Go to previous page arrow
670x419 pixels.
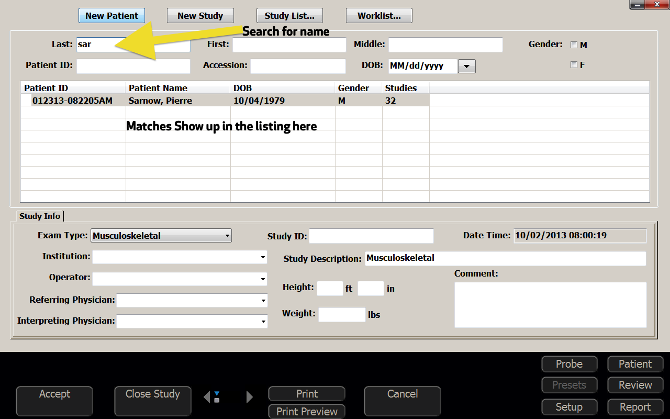pos(208,397)
